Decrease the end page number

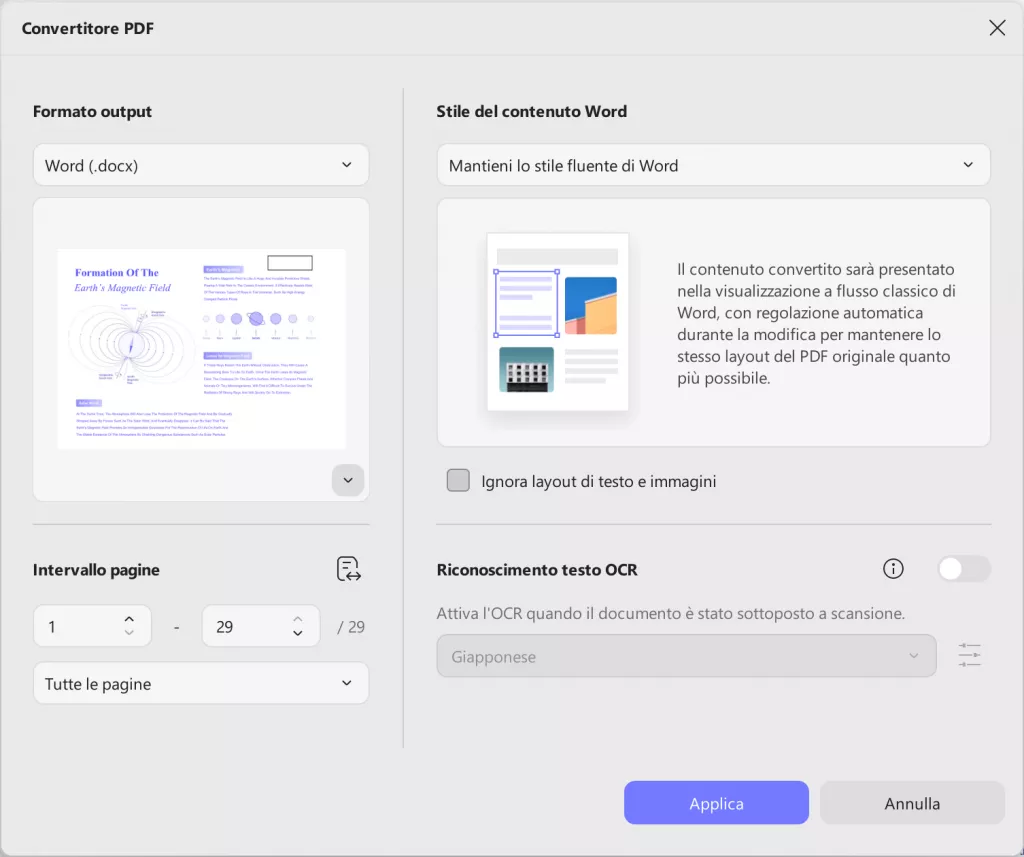click(298, 633)
